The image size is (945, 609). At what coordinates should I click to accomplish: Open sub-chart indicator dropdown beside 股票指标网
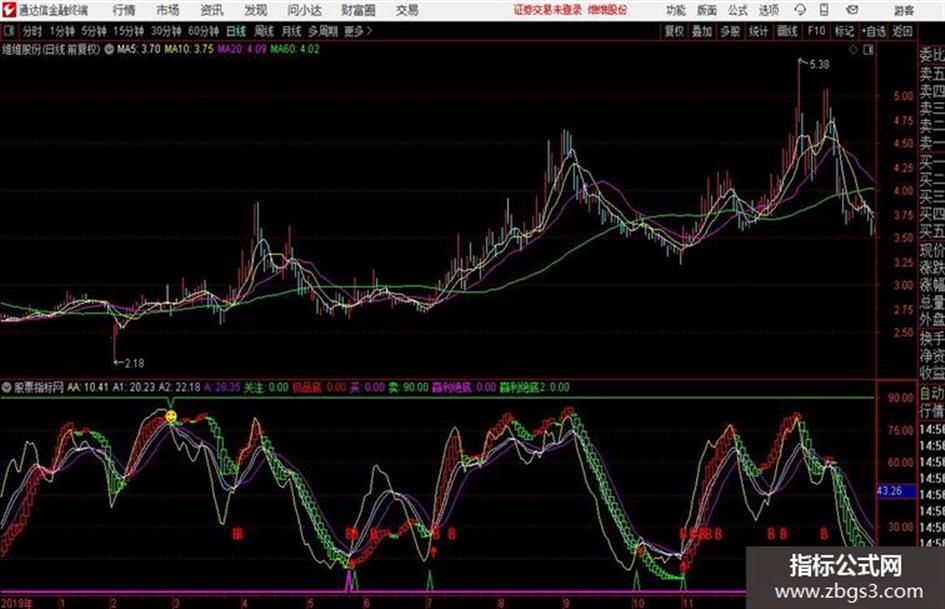[7, 387]
